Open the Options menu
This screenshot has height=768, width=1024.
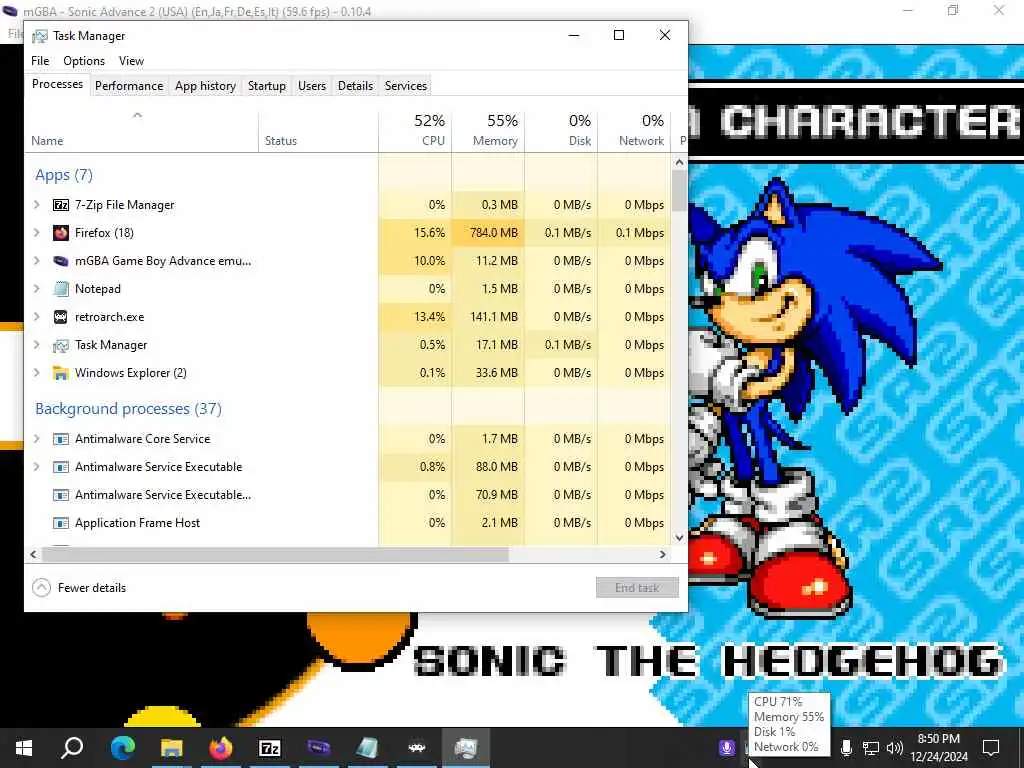(x=84, y=61)
